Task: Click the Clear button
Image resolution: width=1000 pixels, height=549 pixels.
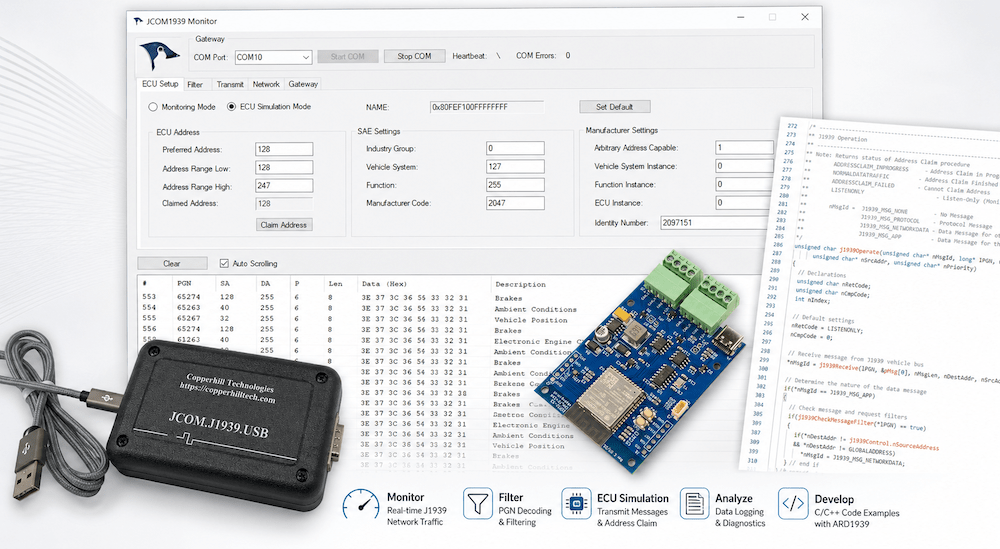Action: click(172, 263)
